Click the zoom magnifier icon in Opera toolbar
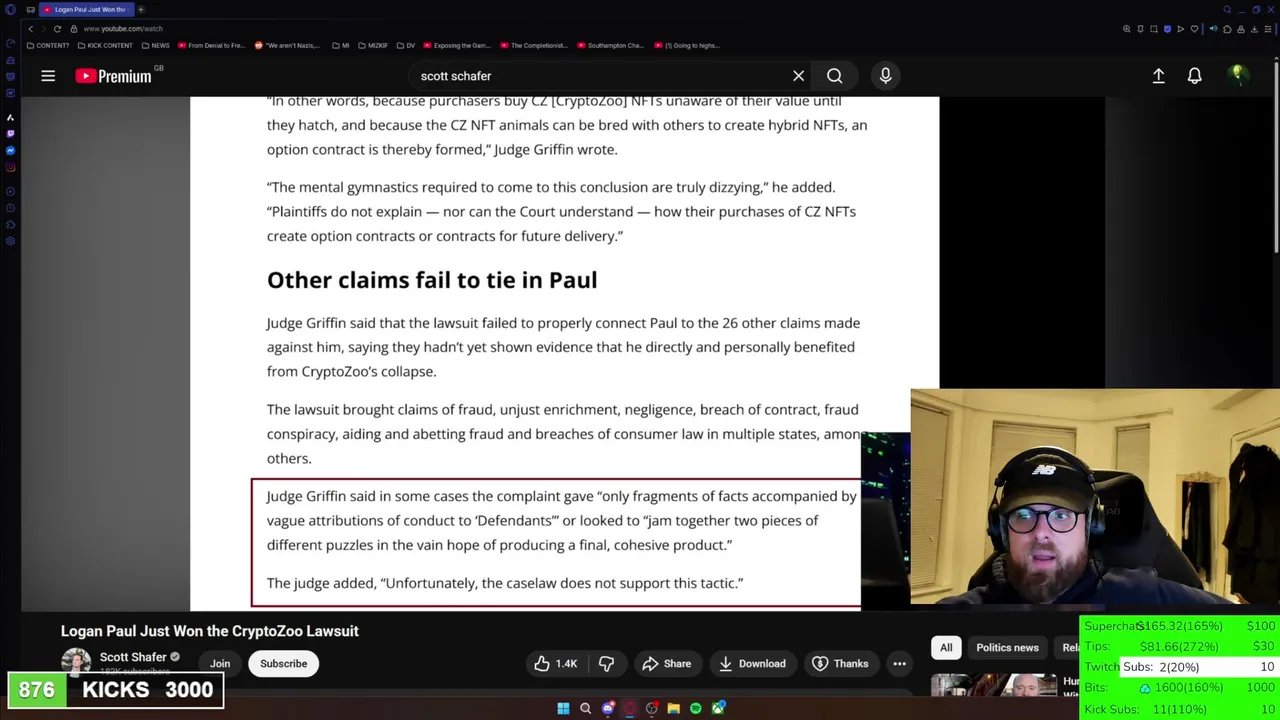 [x=1127, y=29]
